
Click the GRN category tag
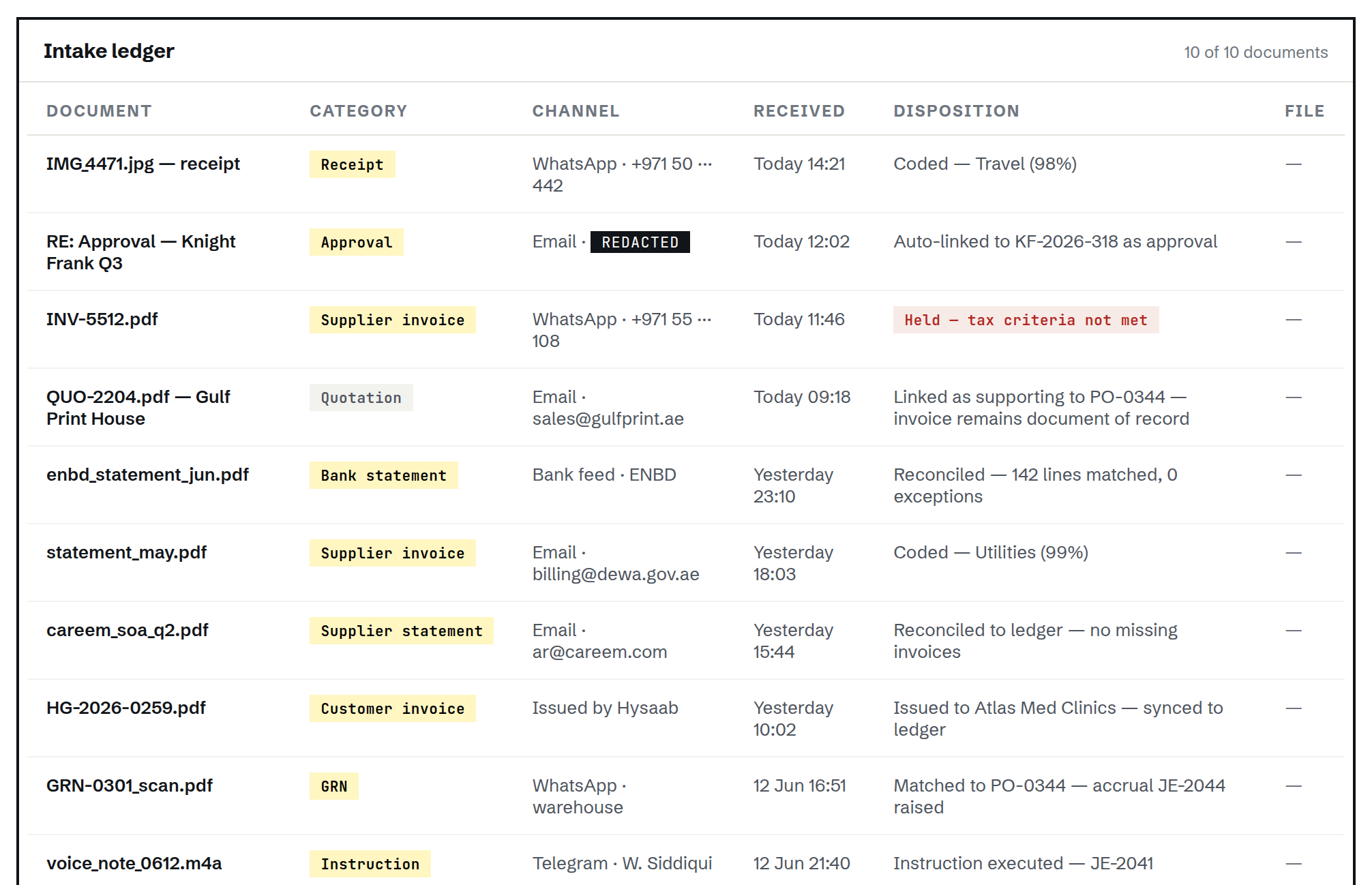tap(333, 786)
